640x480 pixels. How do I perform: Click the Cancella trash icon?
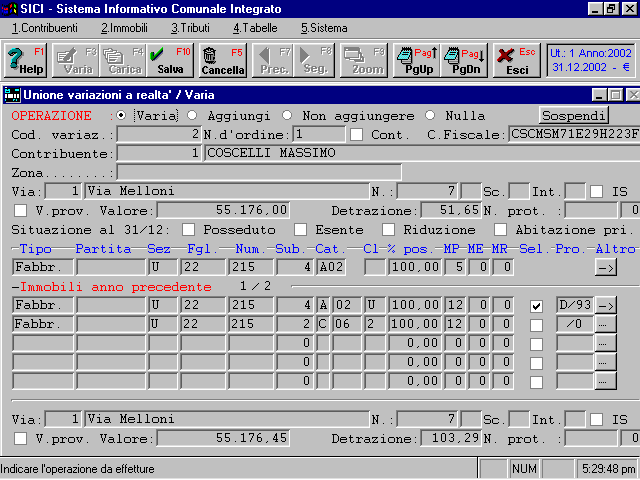coord(222,60)
